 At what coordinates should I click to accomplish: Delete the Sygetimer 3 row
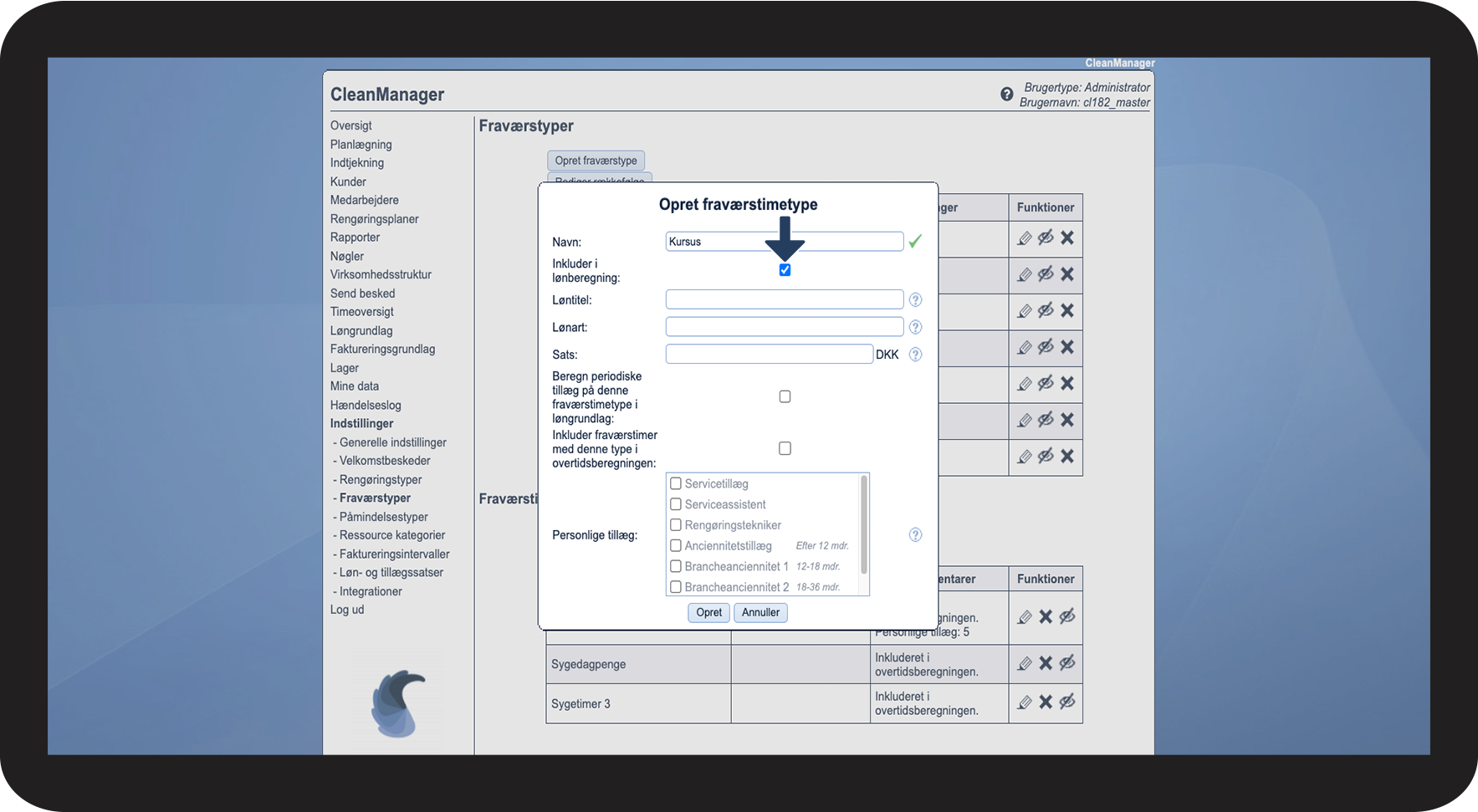pyautogui.click(x=1046, y=702)
